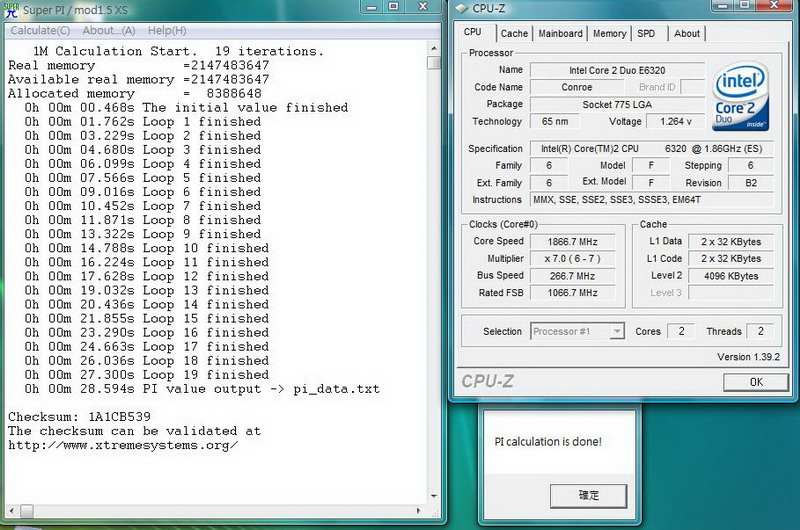This screenshot has width=800, height=530.
Task: Click the Bus Speed value '266.7 MHz'
Action: [572, 276]
